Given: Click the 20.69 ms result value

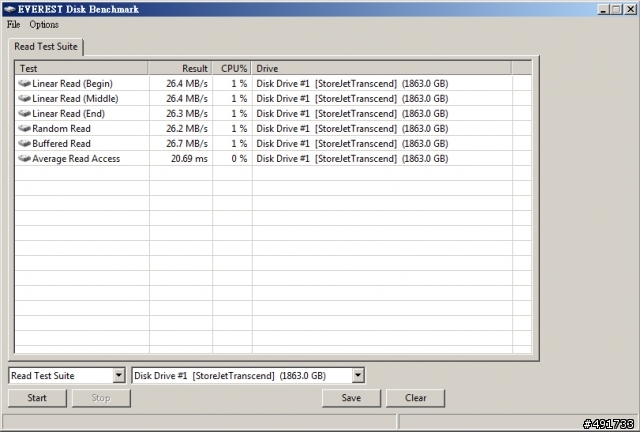Looking at the screenshot, I should coord(189,158).
